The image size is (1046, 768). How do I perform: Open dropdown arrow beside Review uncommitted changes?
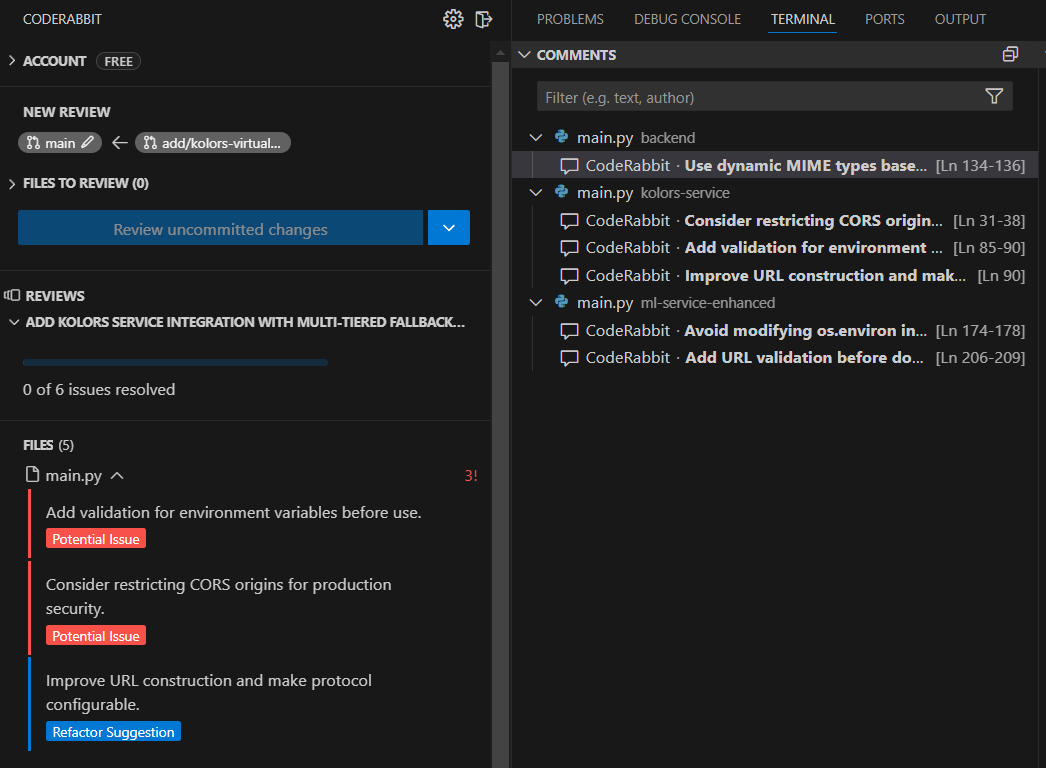(449, 228)
